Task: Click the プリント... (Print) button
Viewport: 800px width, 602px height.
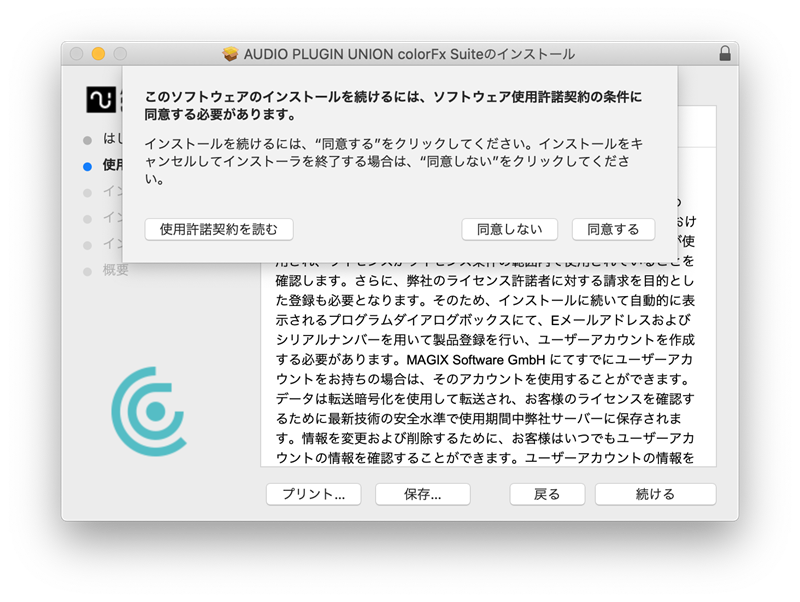Action: (x=314, y=494)
